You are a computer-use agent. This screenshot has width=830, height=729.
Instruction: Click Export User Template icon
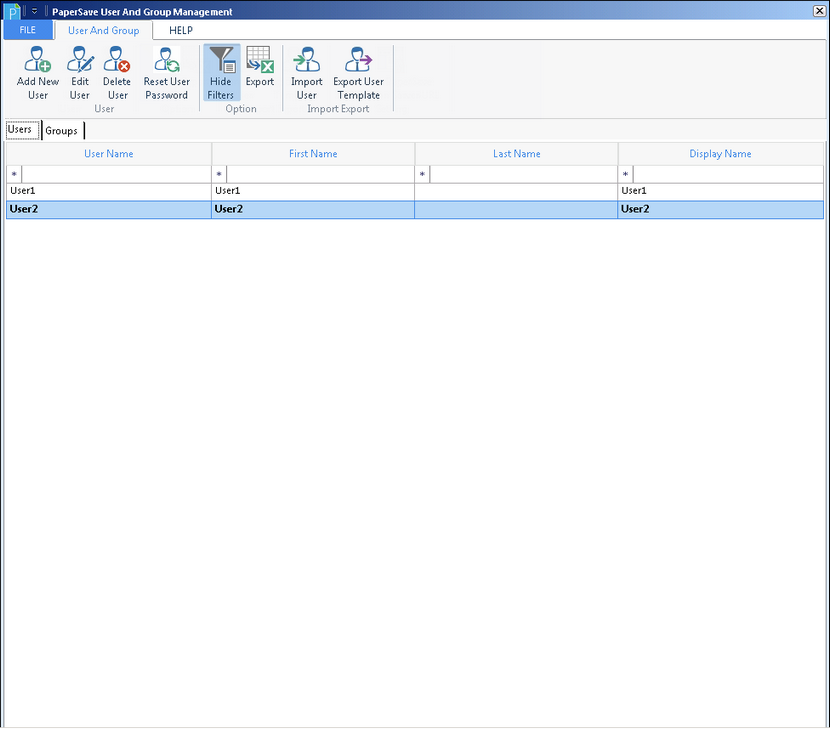[358, 61]
